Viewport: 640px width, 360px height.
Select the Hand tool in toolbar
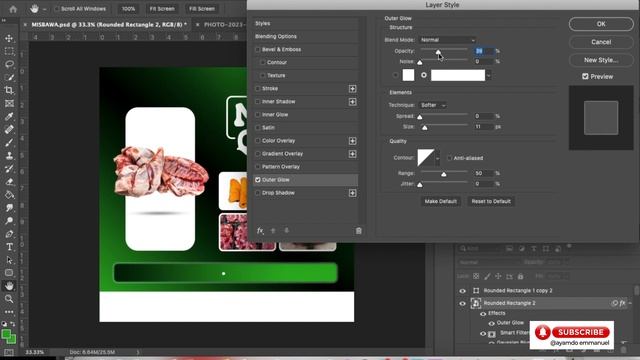[x=9, y=286]
